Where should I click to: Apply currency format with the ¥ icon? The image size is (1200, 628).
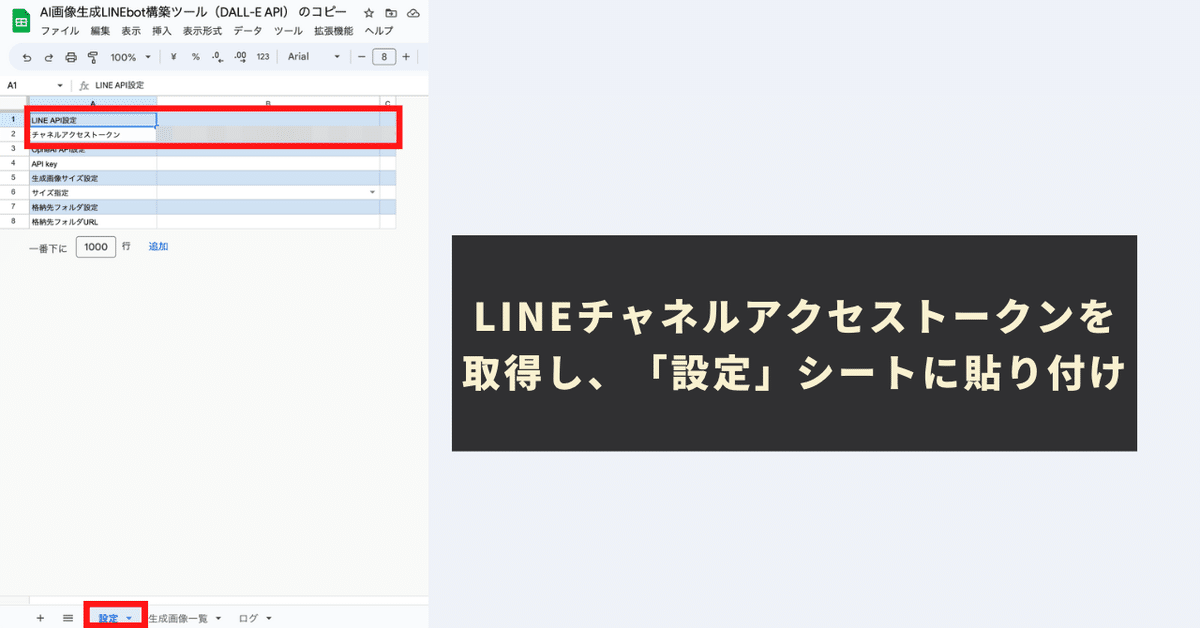(x=172, y=56)
